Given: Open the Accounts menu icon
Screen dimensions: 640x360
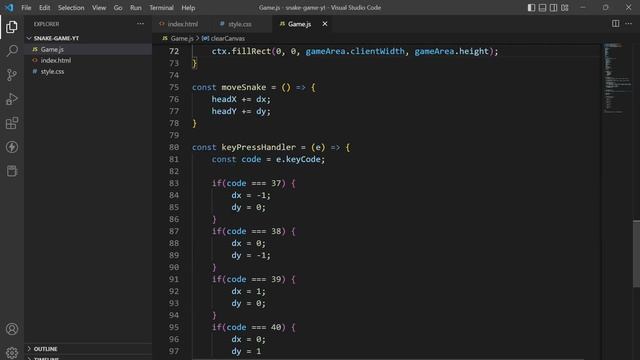Looking at the screenshot, I should coord(12,329).
